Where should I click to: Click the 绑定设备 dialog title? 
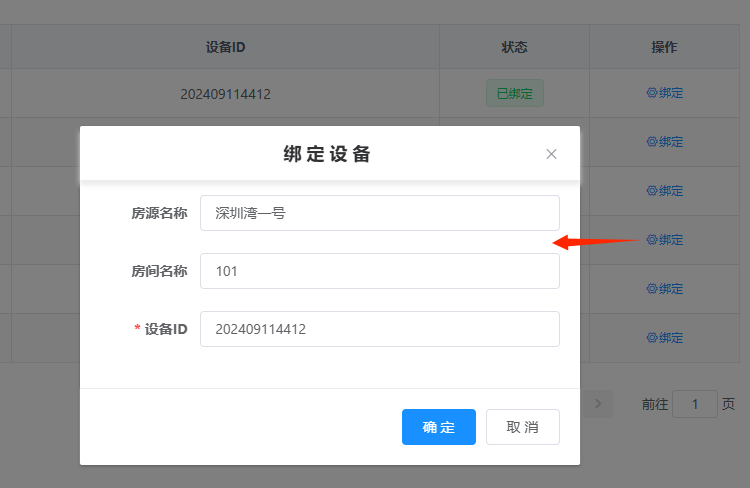(x=328, y=154)
